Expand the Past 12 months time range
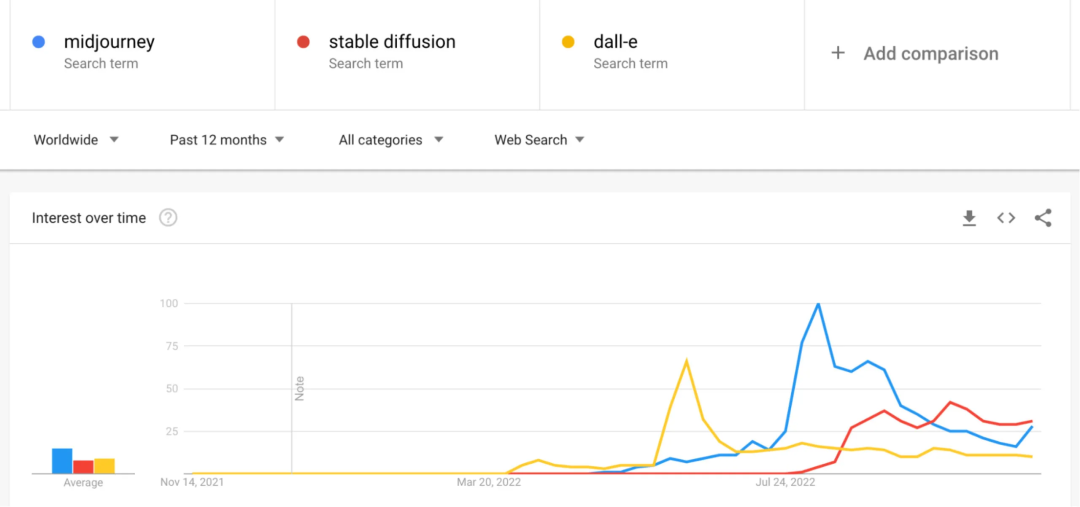Viewport: 1080px width, 507px height. [x=227, y=140]
